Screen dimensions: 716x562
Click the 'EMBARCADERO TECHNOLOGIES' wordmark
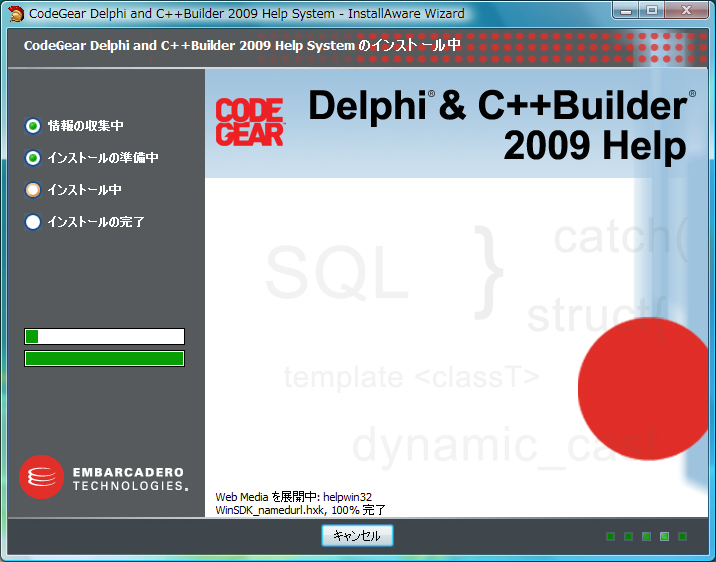click(x=130, y=479)
